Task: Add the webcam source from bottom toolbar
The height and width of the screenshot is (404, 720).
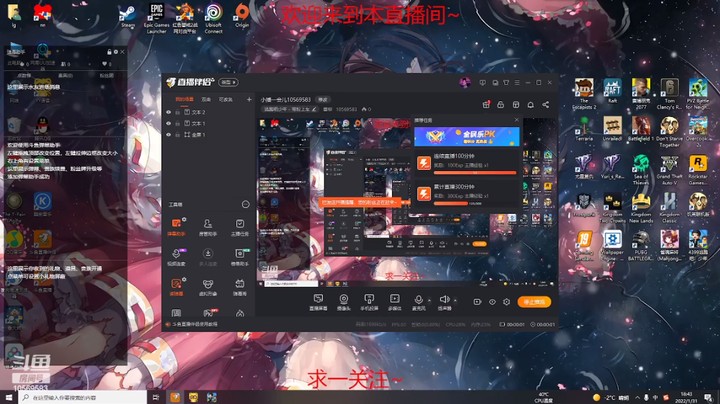Action: point(343,303)
